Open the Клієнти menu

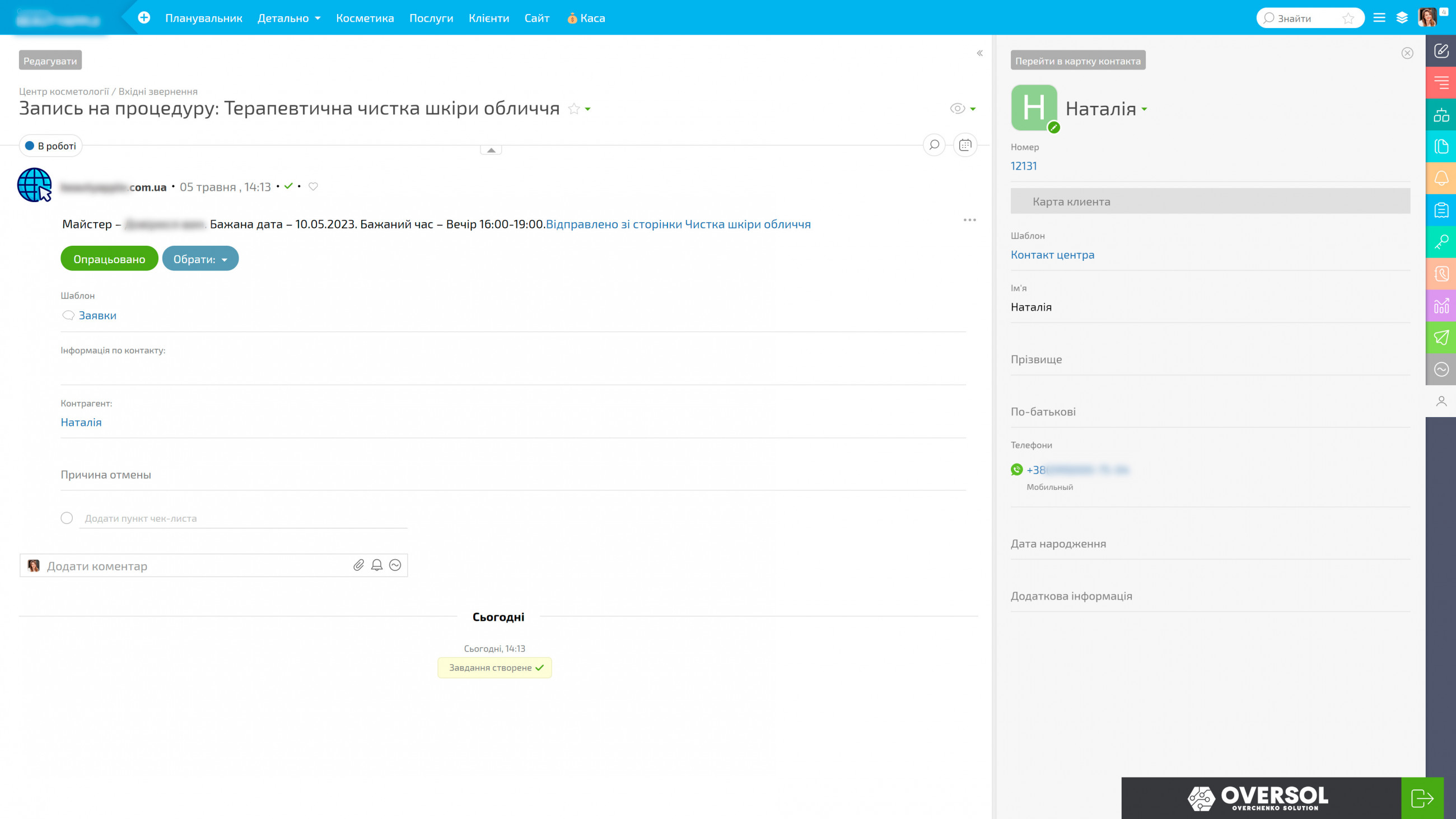coord(489,18)
